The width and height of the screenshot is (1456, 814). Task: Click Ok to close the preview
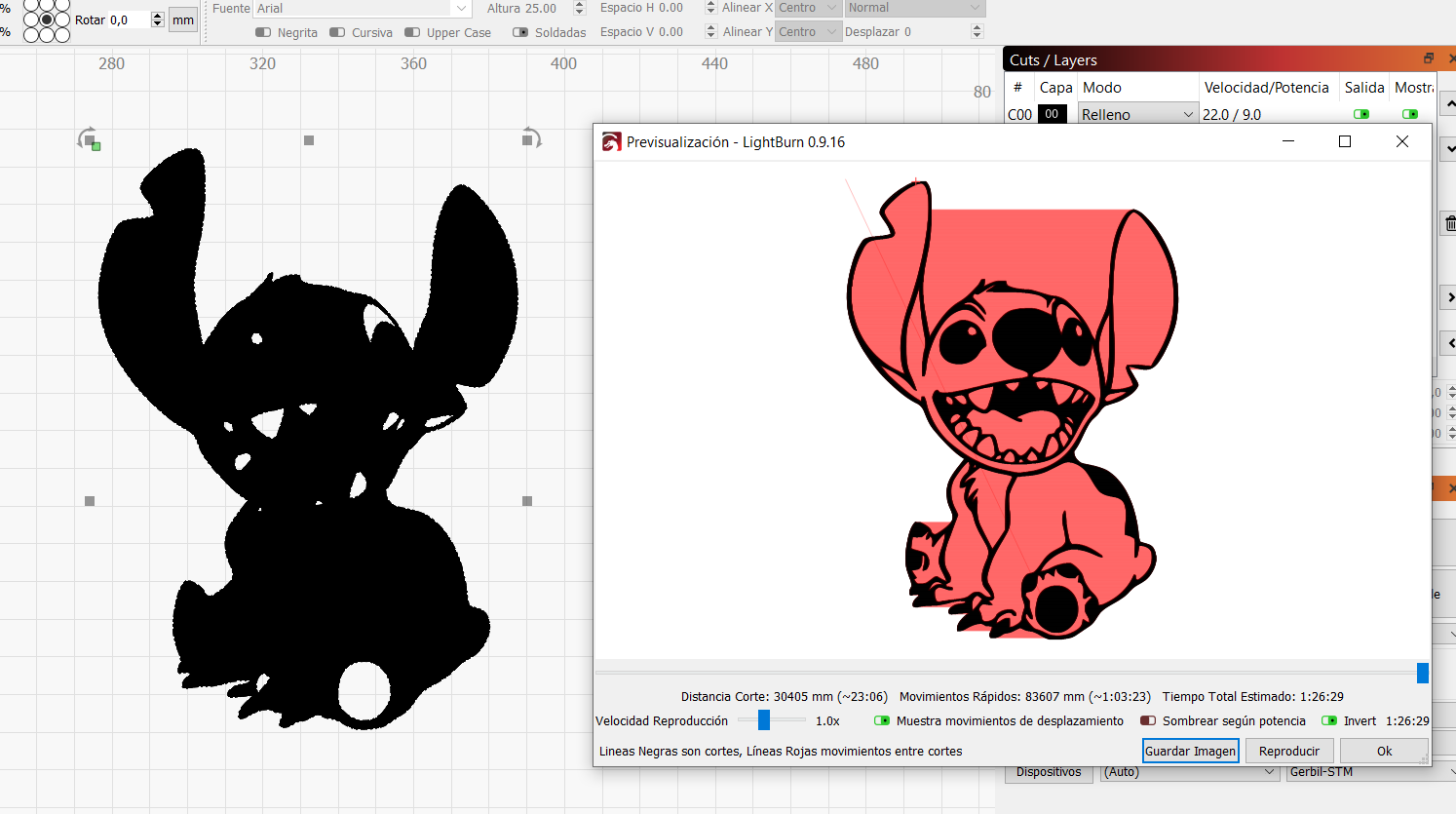pyautogui.click(x=1384, y=751)
